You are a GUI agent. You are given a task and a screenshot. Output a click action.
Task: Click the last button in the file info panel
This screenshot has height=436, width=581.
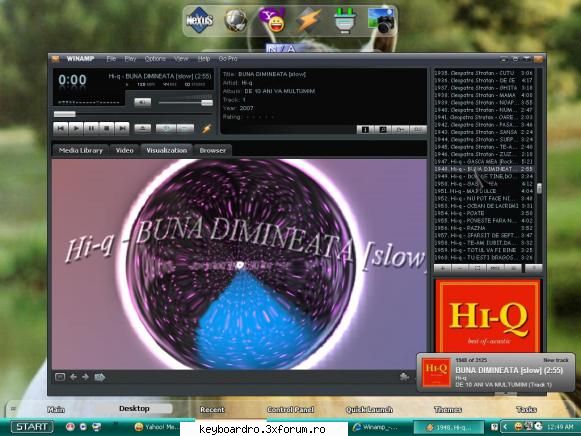pos(418,129)
